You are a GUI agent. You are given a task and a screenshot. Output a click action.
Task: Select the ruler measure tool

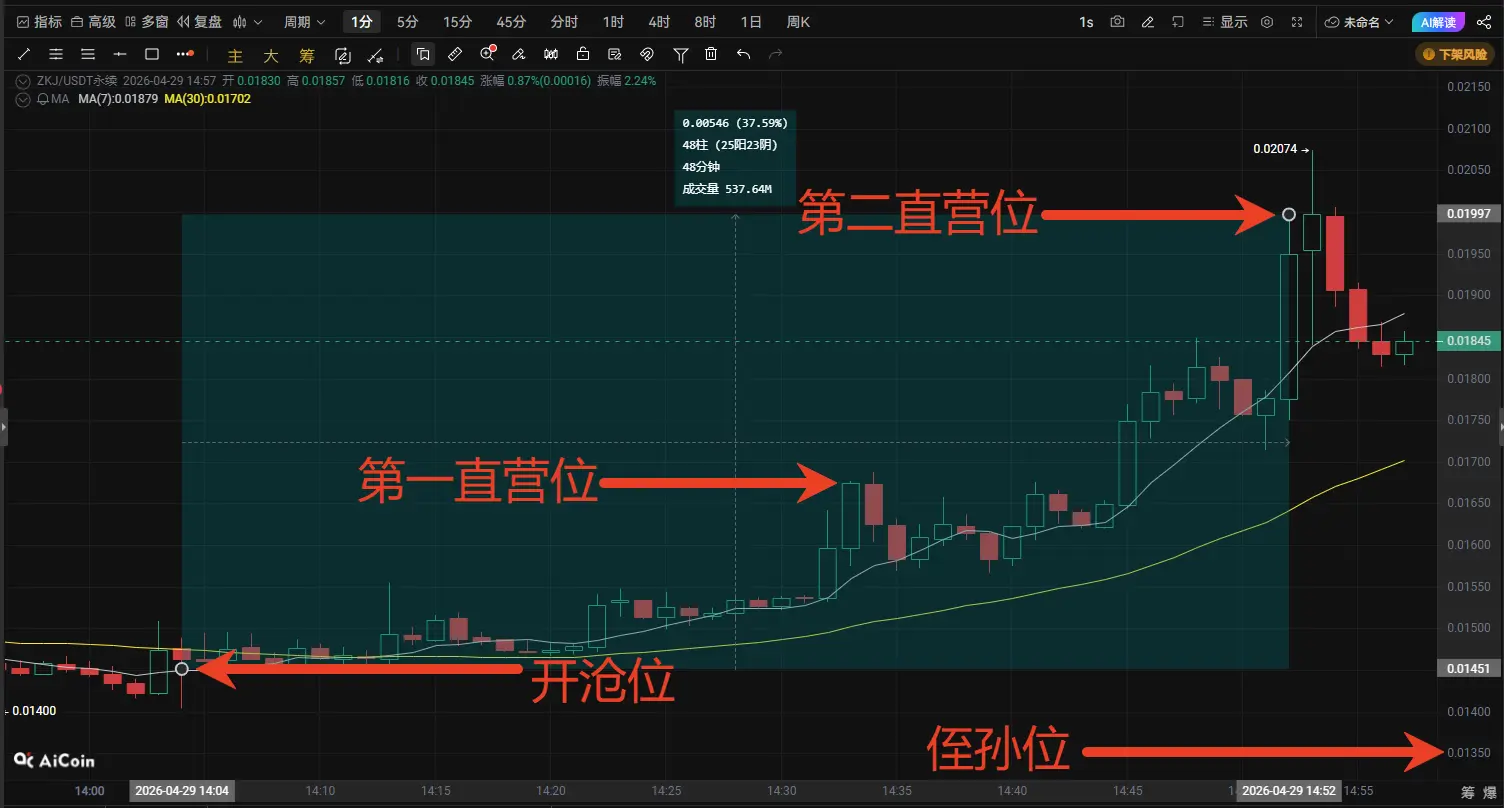click(455, 54)
